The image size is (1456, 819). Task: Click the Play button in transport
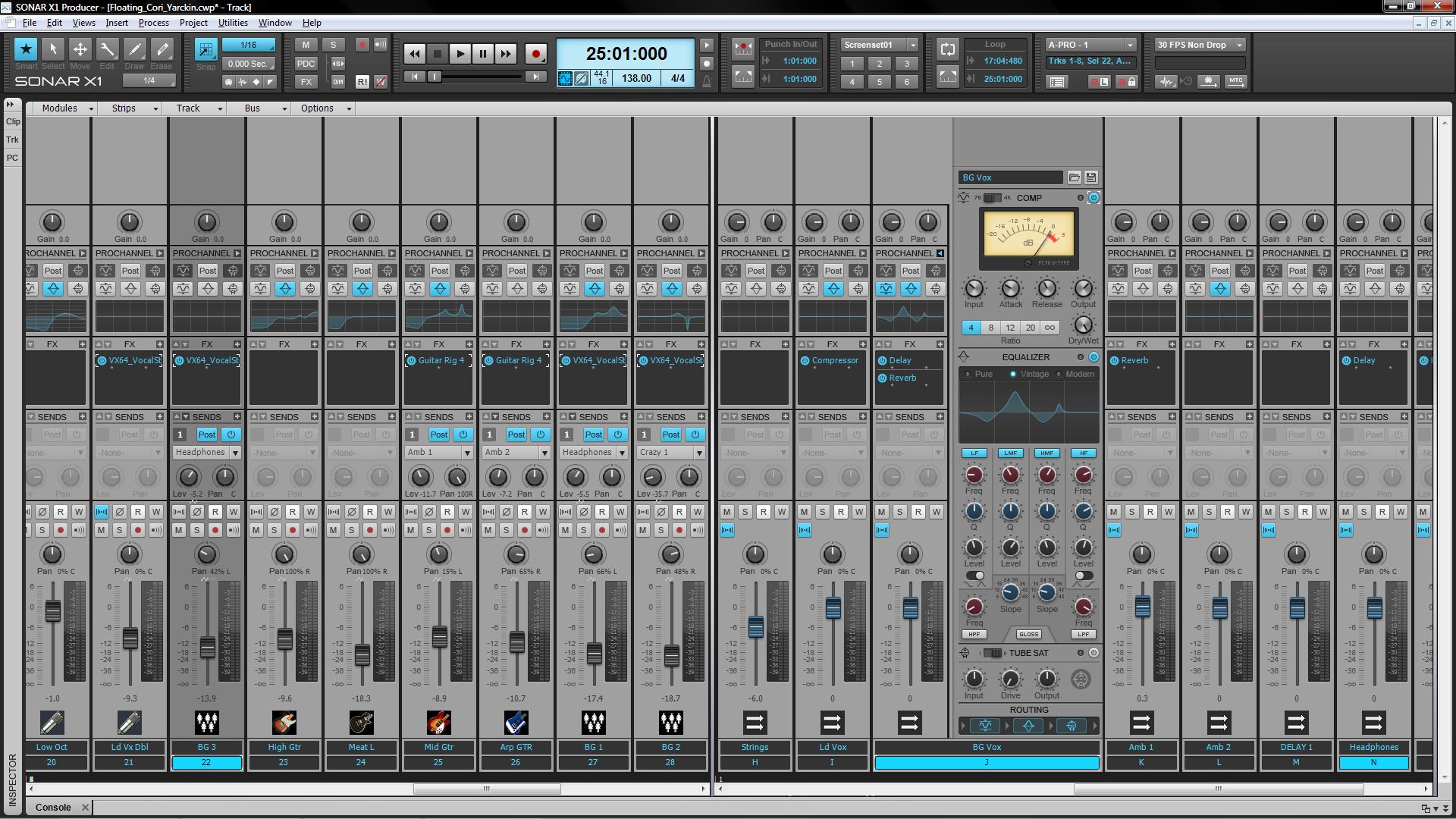pyautogui.click(x=460, y=54)
